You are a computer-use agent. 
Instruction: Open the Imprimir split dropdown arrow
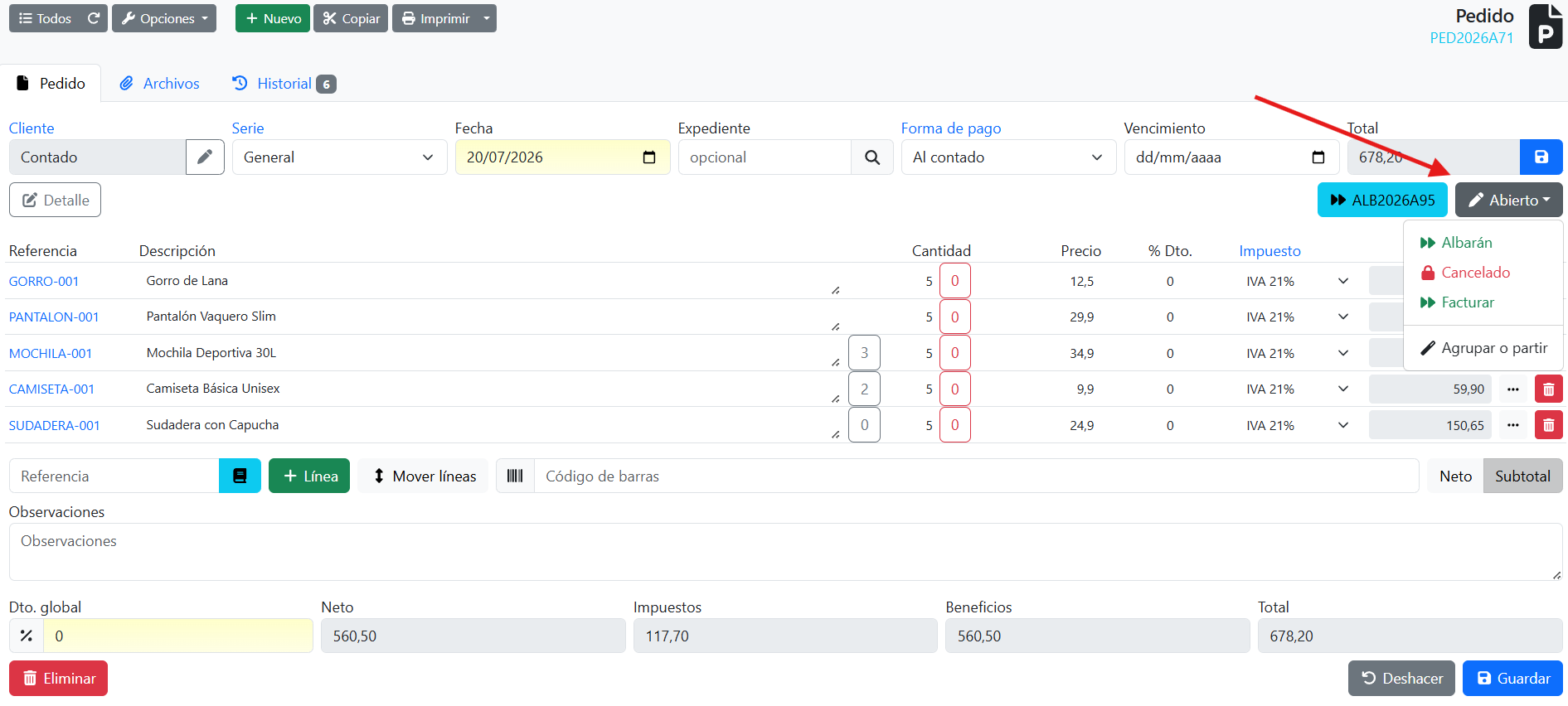point(487,18)
